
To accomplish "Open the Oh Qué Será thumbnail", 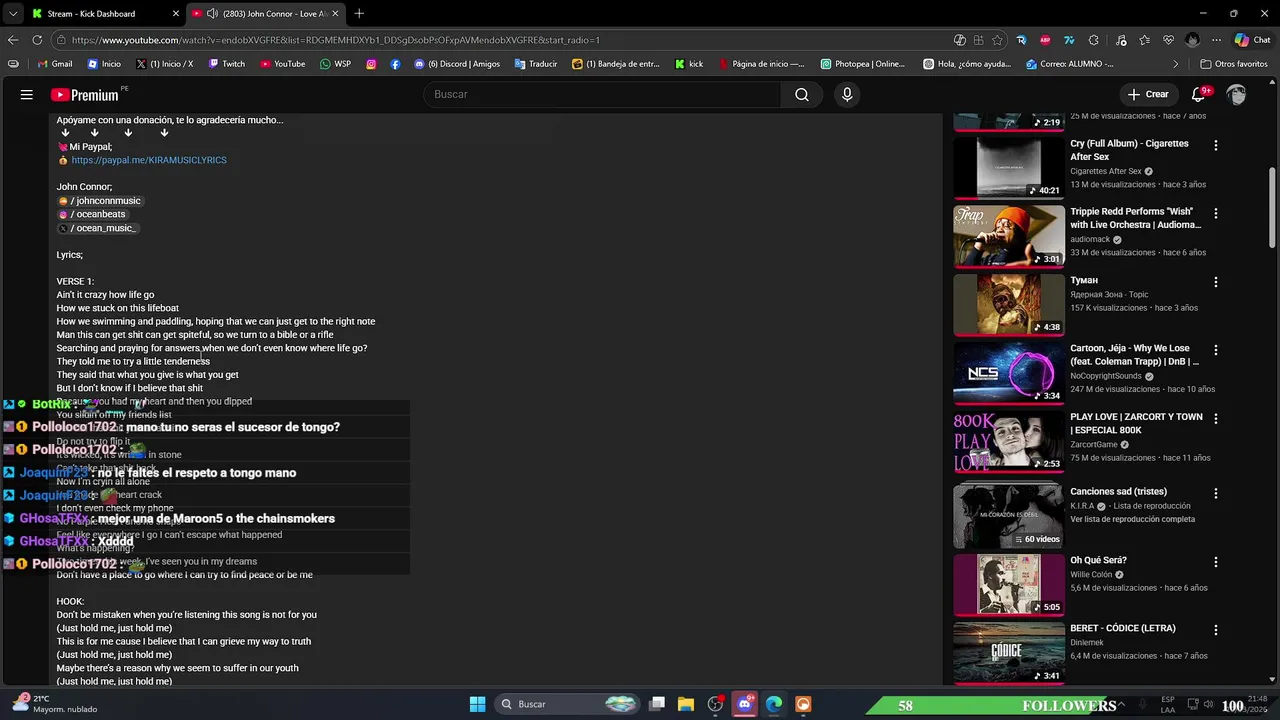I will [x=1009, y=584].
